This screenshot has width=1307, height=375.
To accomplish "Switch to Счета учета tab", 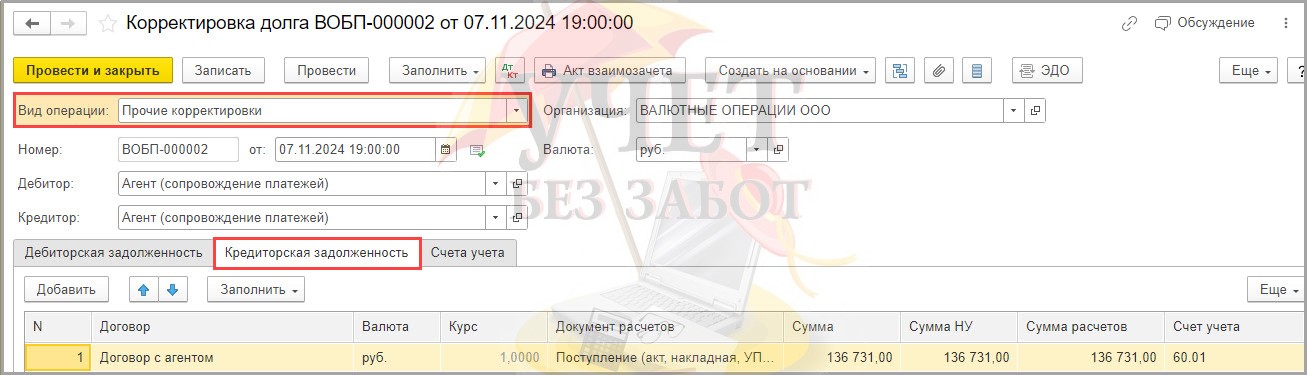I will [x=468, y=253].
